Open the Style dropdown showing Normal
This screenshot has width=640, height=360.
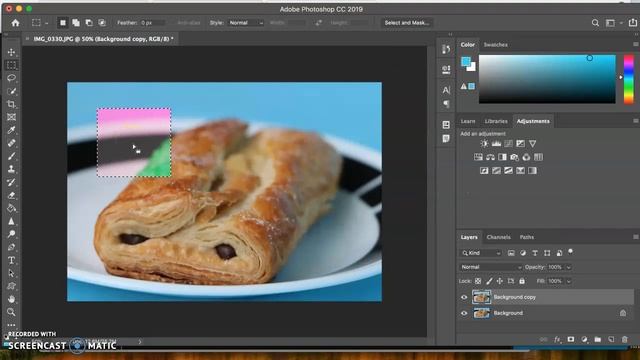pos(246,23)
